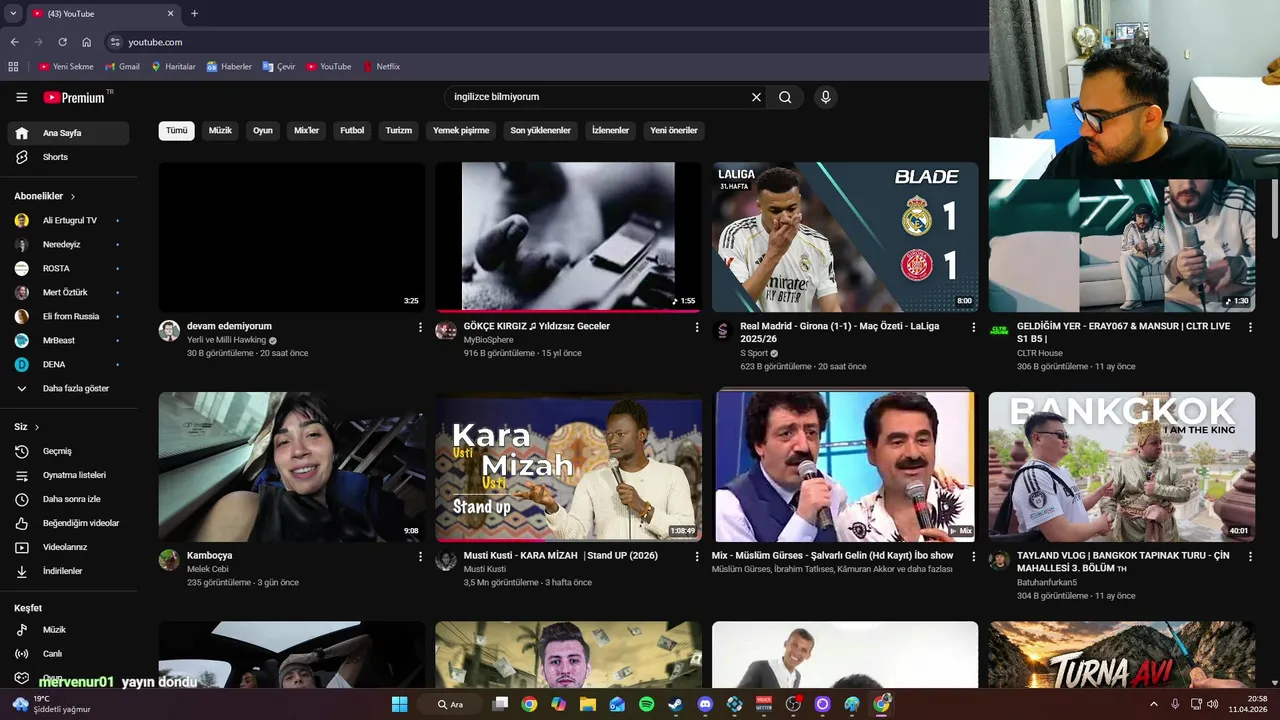1280x720 pixels.
Task: Open options menu for Müslüm Gürses mix
Action: 973,556
